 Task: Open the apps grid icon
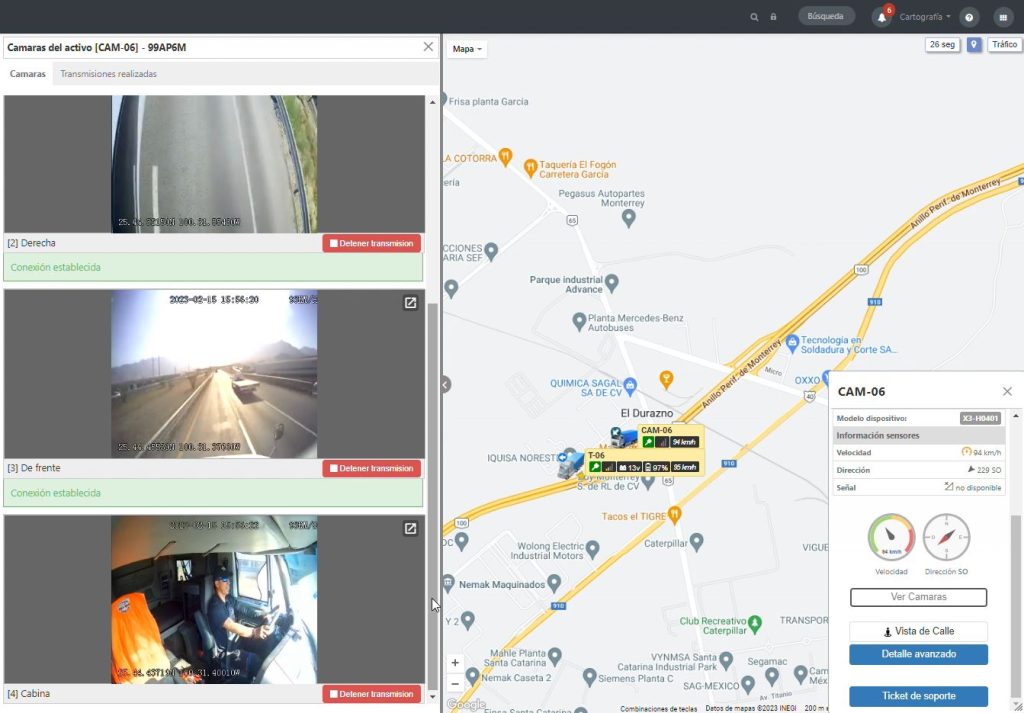pyautogui.click(x=1002, y=17)
